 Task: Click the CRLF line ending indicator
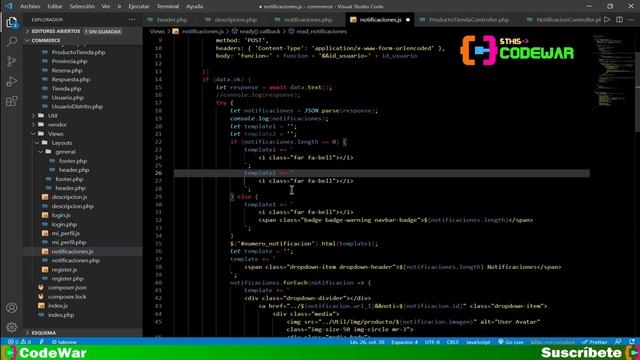click(453, 342)
